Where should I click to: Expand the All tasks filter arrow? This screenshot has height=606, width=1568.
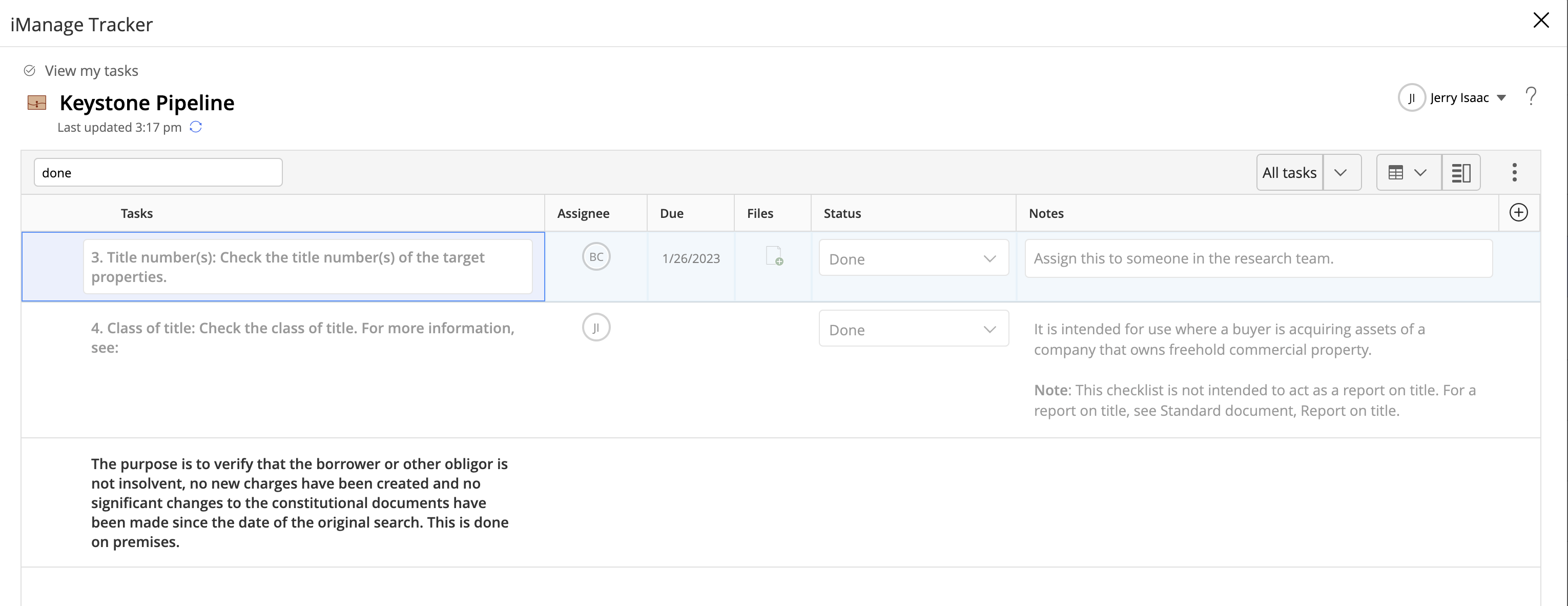[1340, 173]
